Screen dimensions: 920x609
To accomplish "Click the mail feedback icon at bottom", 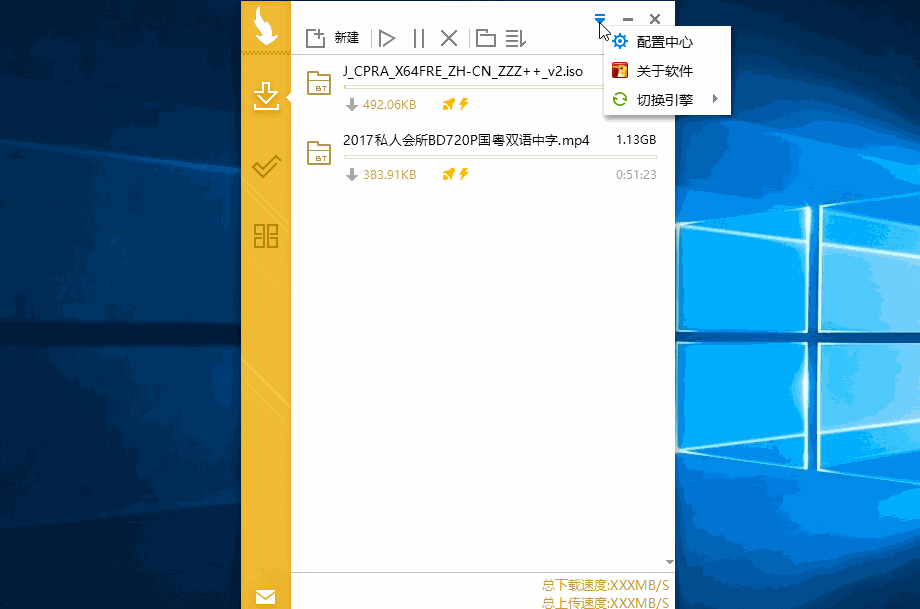I will coord(265,596).
